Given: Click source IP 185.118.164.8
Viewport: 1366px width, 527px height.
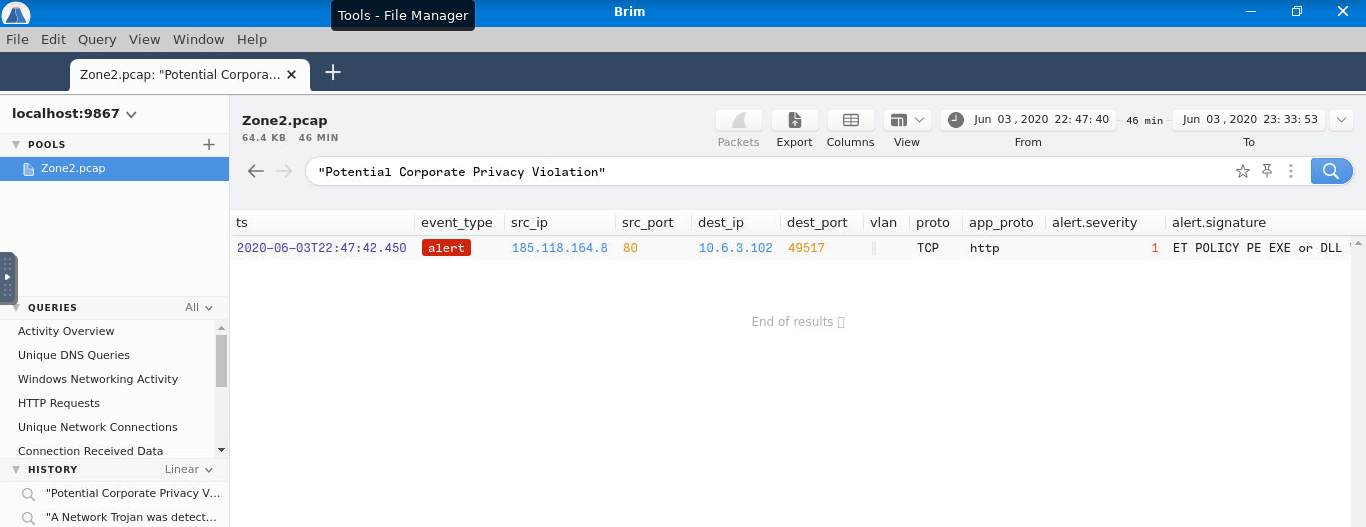Looking at the screenshot, I should [x=559, y=248].
